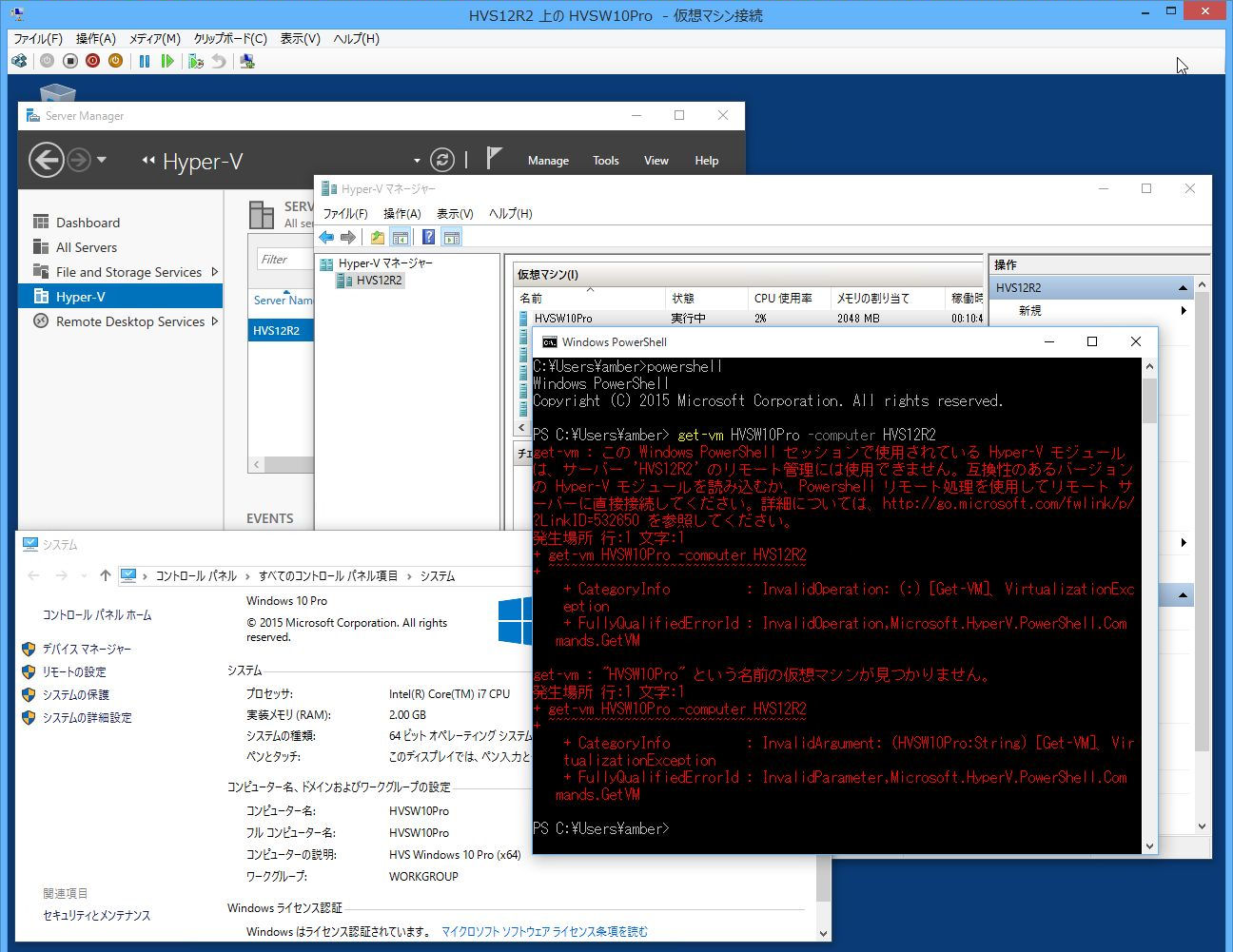Click the grey Start VM power icon
The image size is (1233, 952).
[47, 61]
